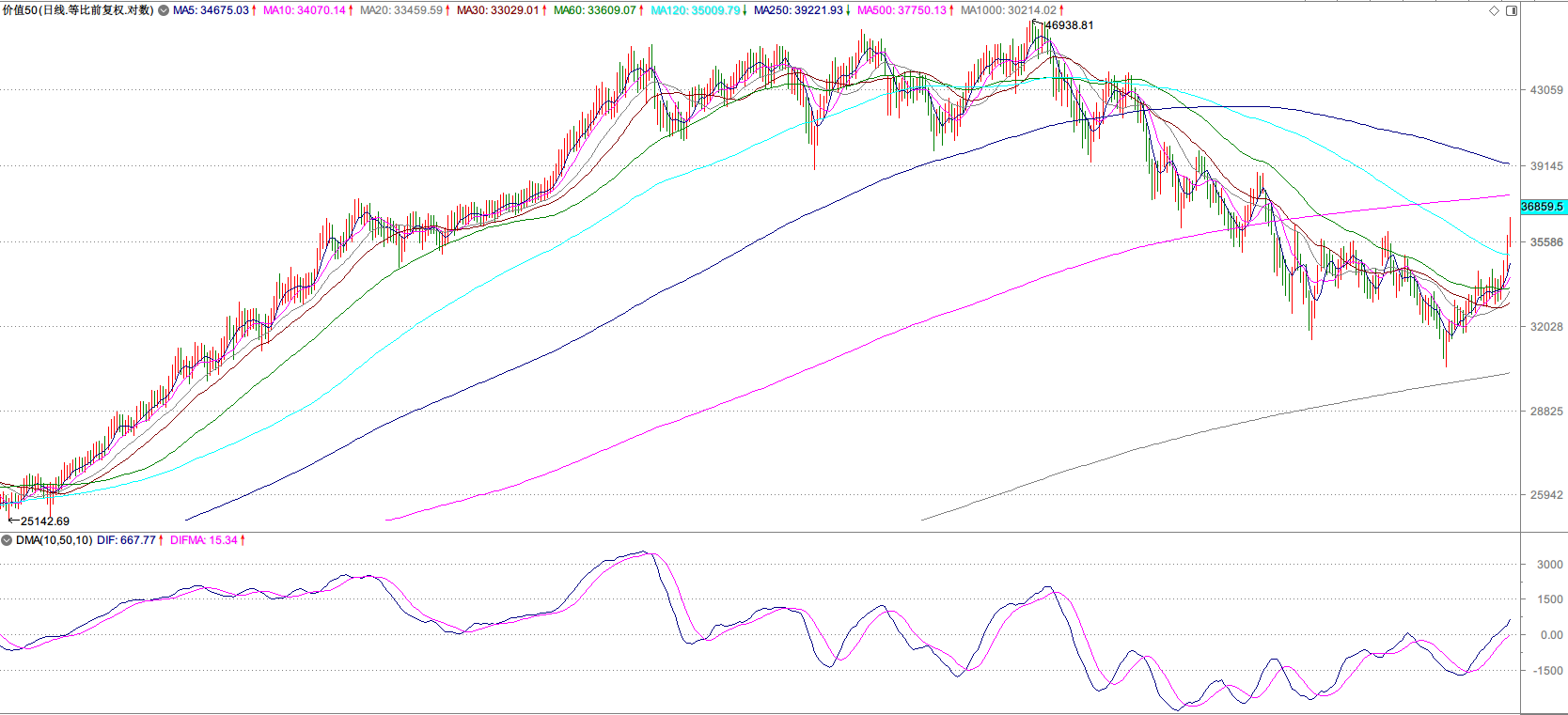Click the 0.00 DMA axis label
Screen dimensions: 1568x715
(x=1552, y=635)
